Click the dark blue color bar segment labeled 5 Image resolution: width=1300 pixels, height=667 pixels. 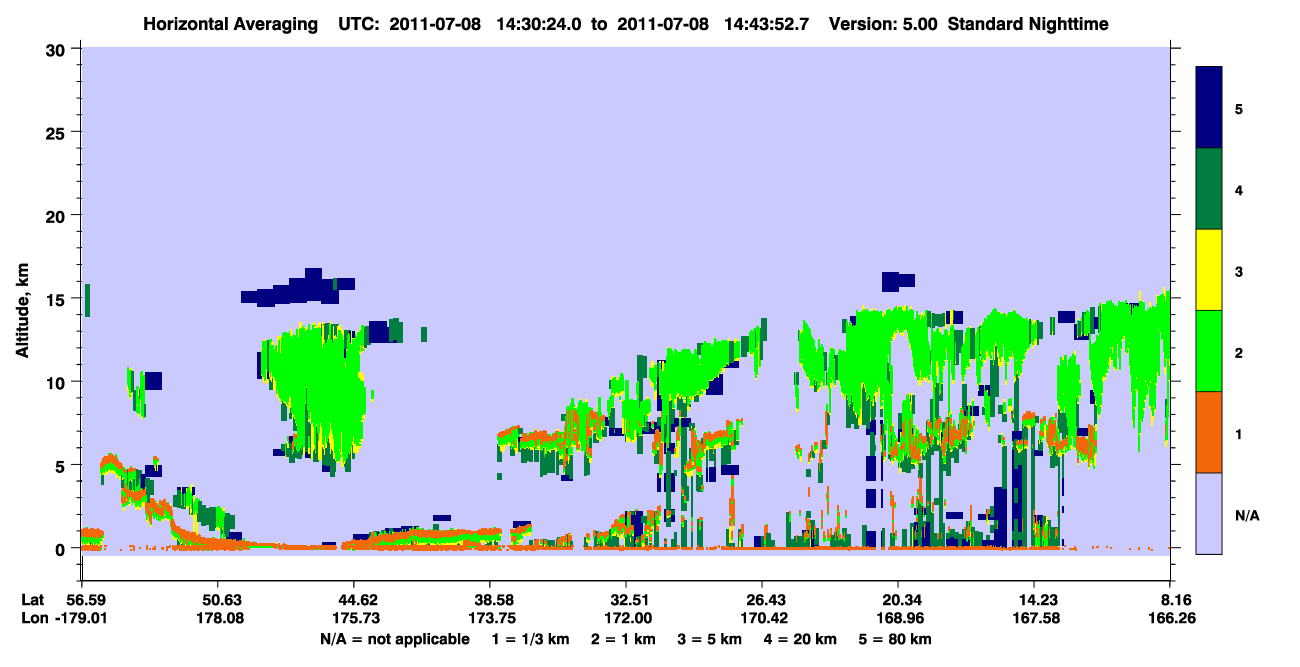pyautogui.click(x=1209, y=108)
